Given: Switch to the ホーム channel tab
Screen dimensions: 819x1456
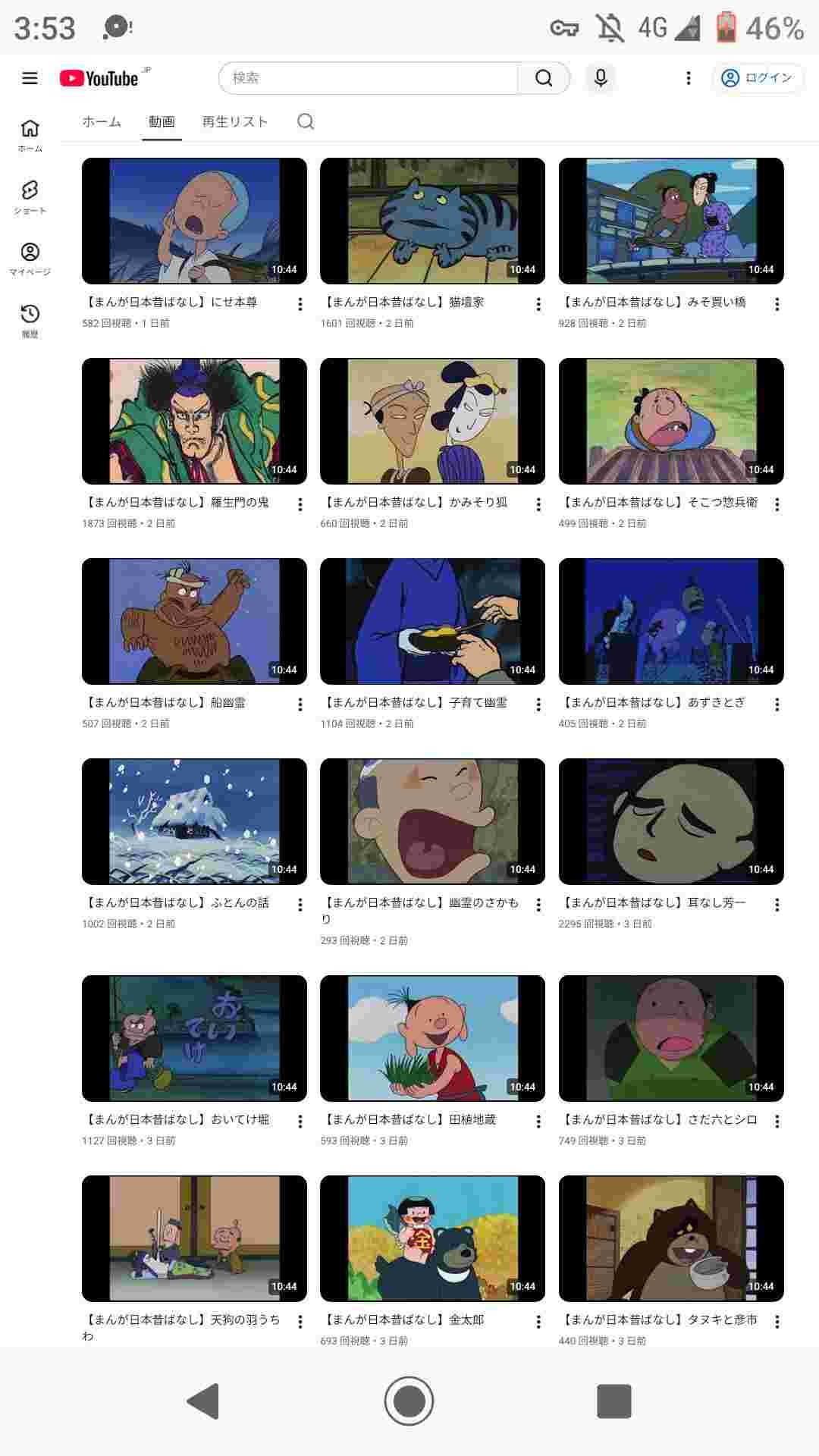Looking at the screenshot, I should click(102, 121).
